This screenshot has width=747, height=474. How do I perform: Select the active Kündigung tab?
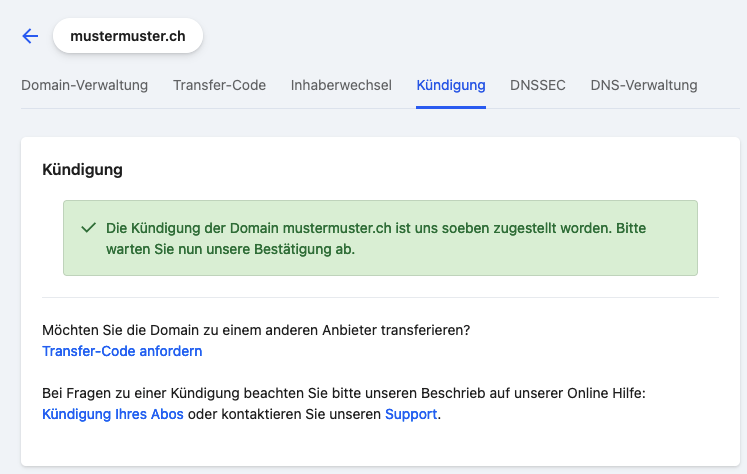[451, 85]
